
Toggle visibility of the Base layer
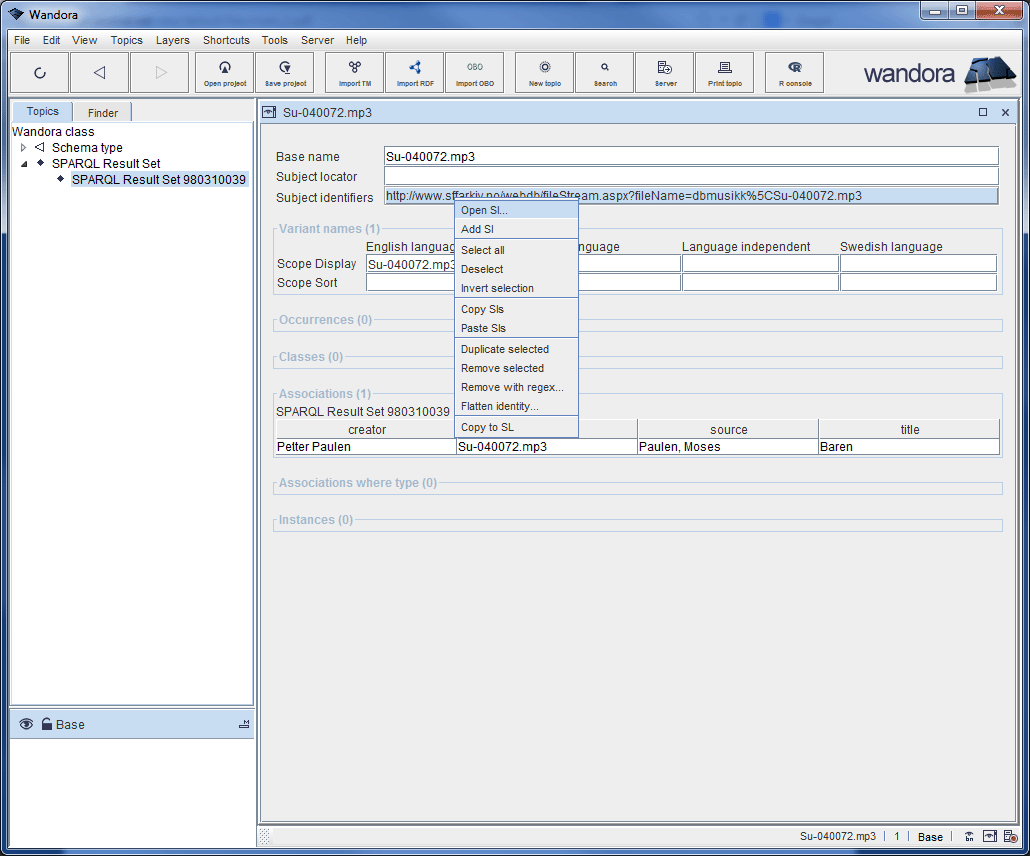point(26,724)
